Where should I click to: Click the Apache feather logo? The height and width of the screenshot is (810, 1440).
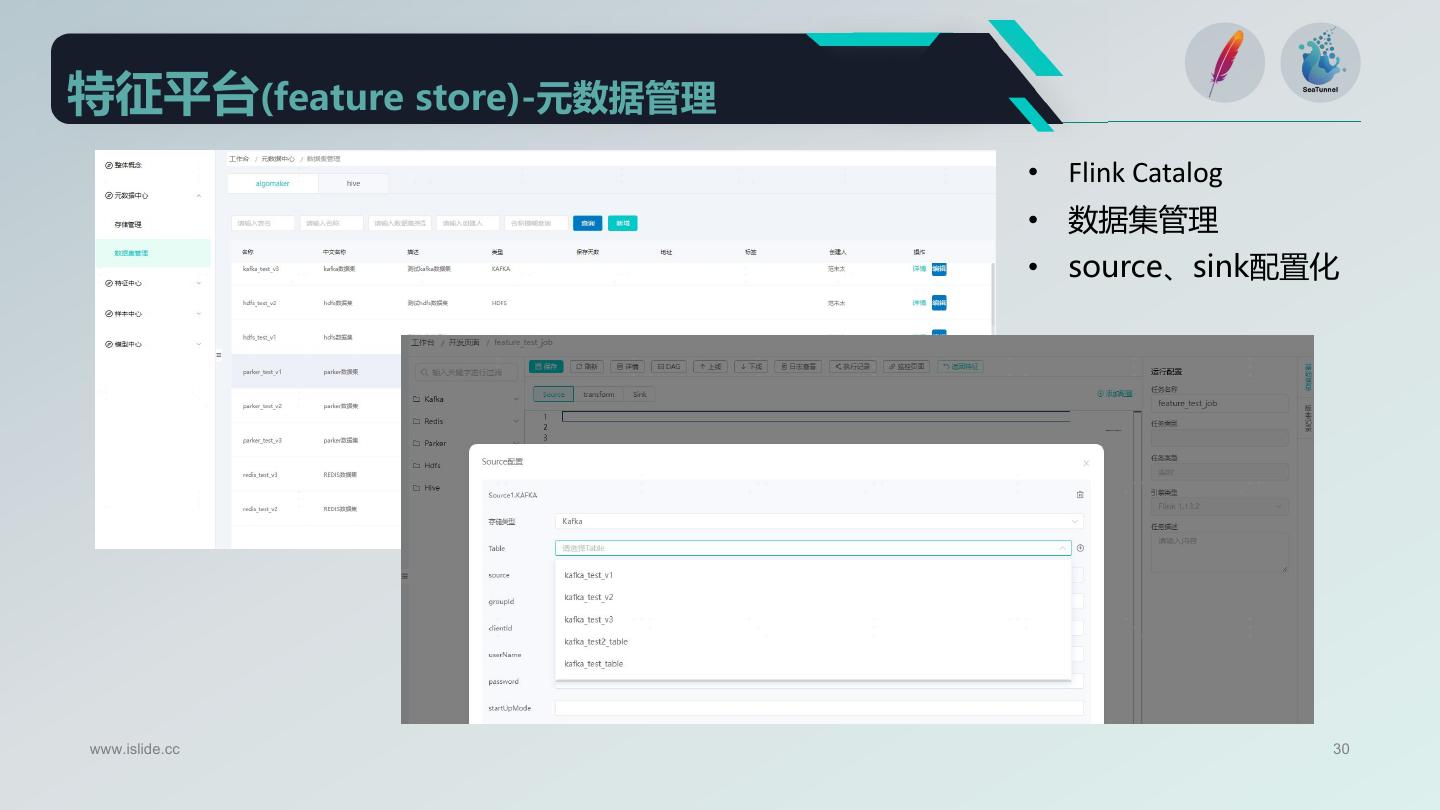1224,63
